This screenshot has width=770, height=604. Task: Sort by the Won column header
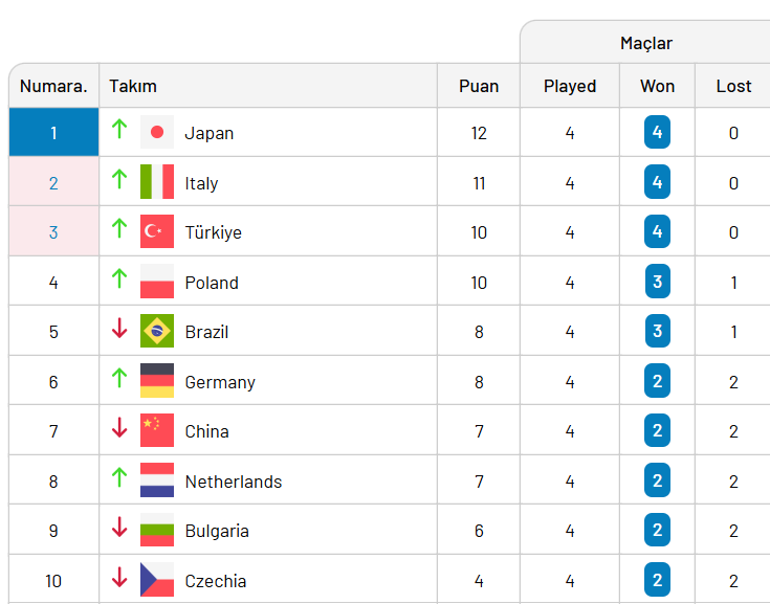point(657,86)
